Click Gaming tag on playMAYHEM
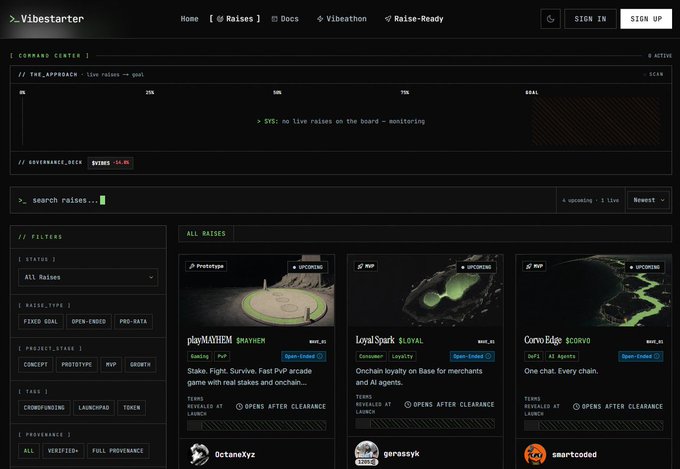The height and width of the screenshot is (469, 680). (199, 356)
